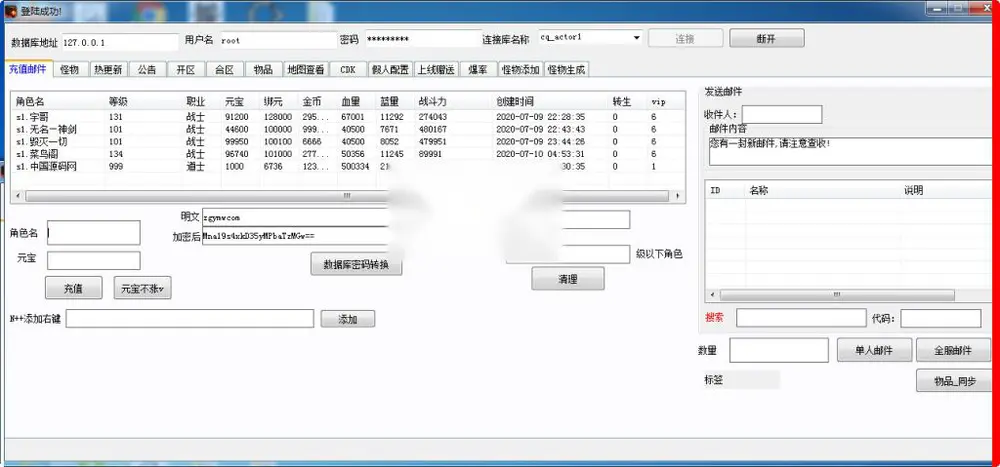This screenshot has height=467, width=1000.
Task: Click the 道士 job cell
Action: click(195, 167)
